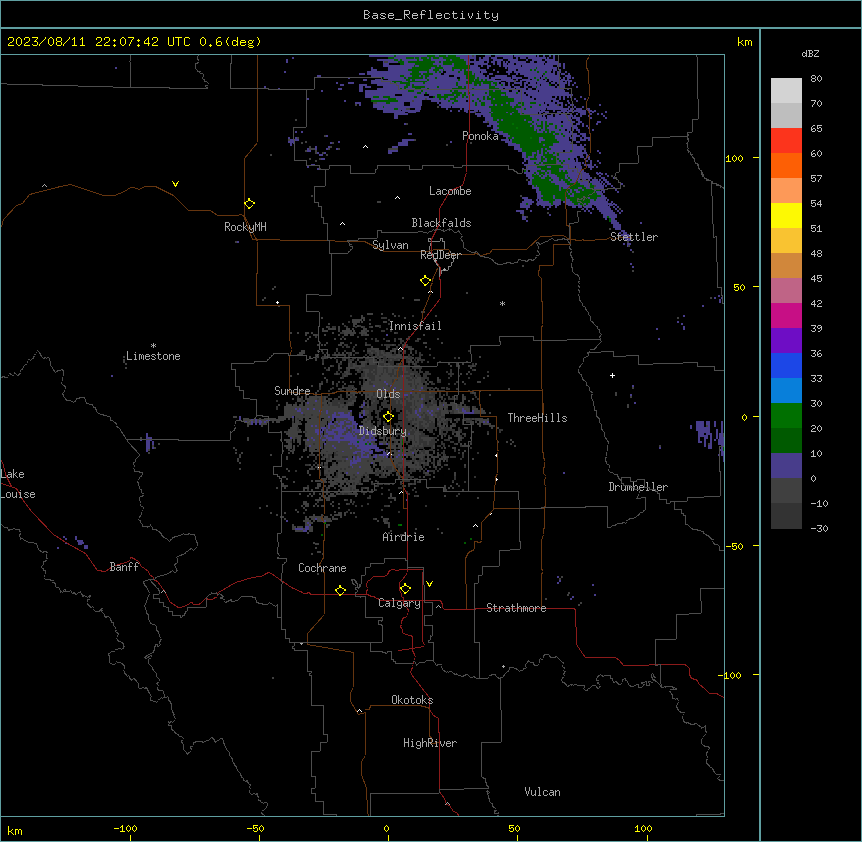
Task: Select the -50 tick on the bottom axis
Action: pos(255,828)
